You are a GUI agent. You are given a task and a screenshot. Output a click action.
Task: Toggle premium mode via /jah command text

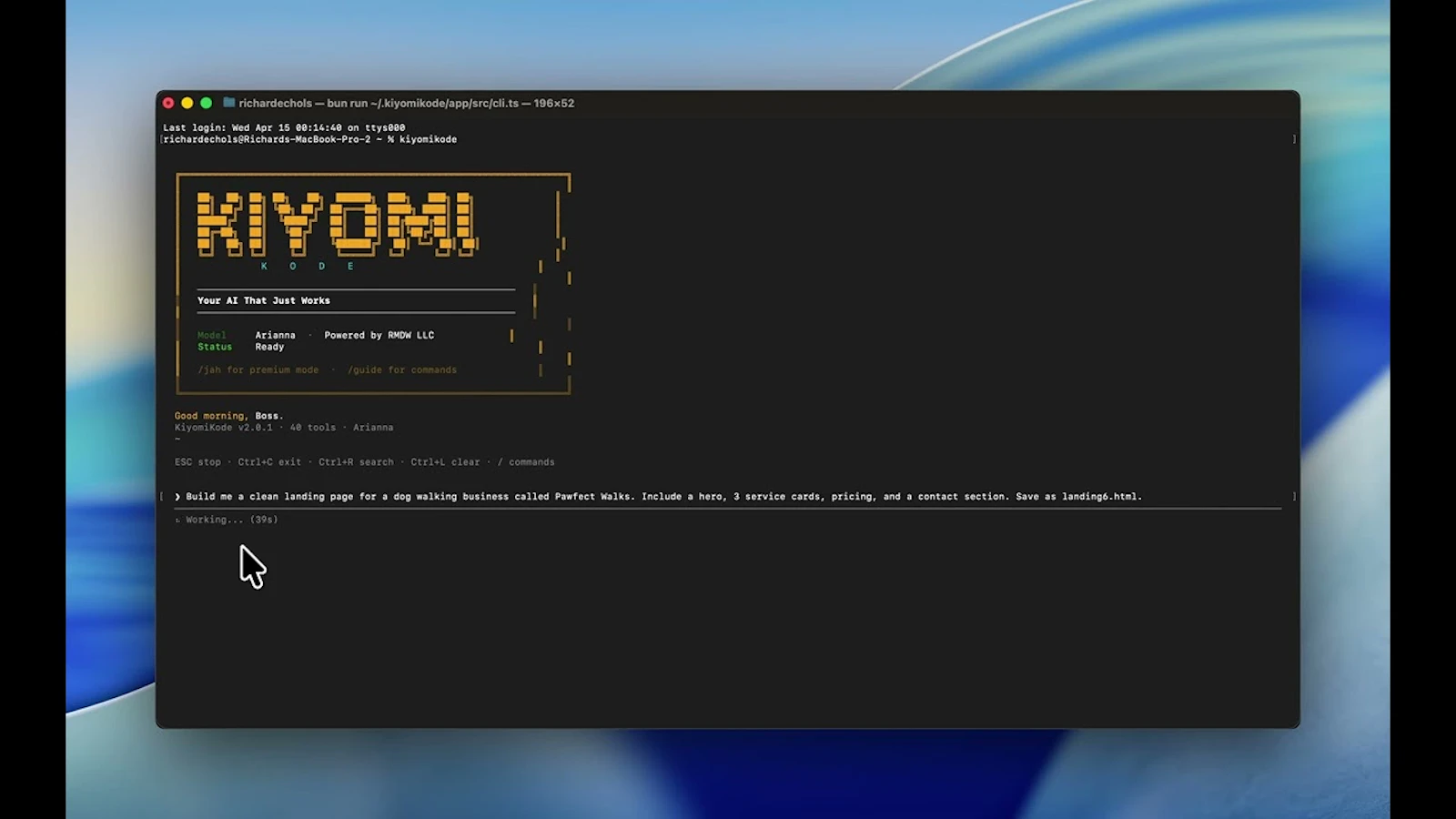click(258, 369)
